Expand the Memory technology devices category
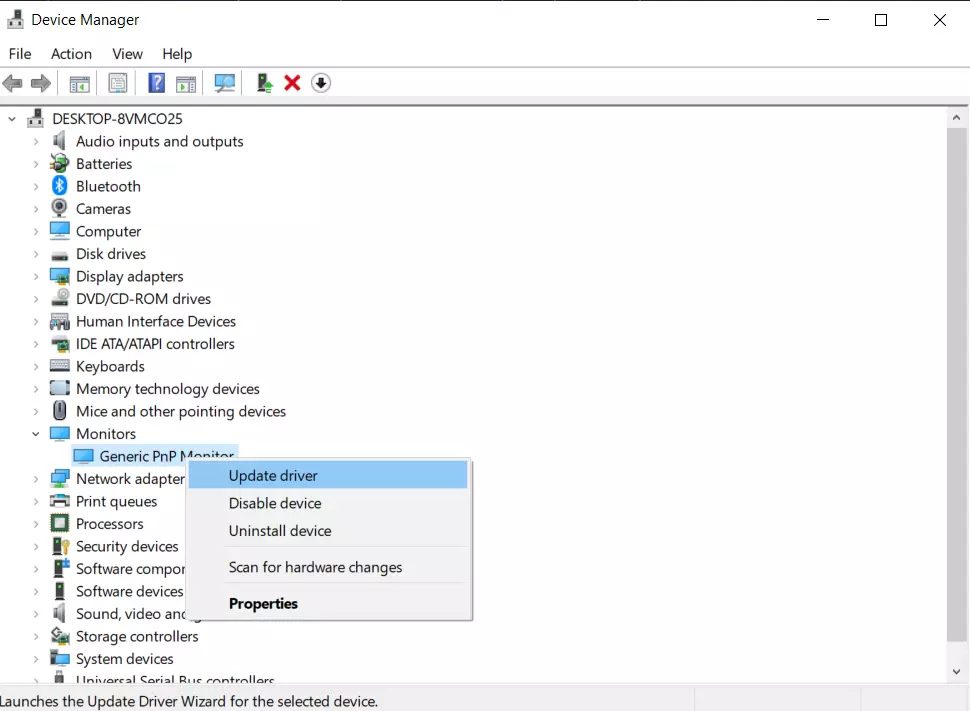Image resolution: width=970 pixels, height=711 pixels. [35, 389]
